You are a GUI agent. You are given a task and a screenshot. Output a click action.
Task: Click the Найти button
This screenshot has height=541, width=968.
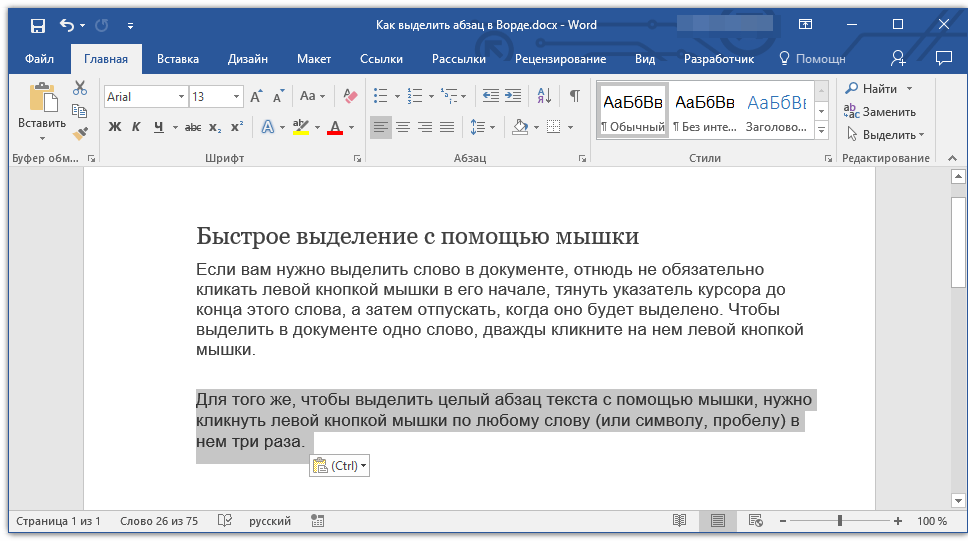pos(878,89)
